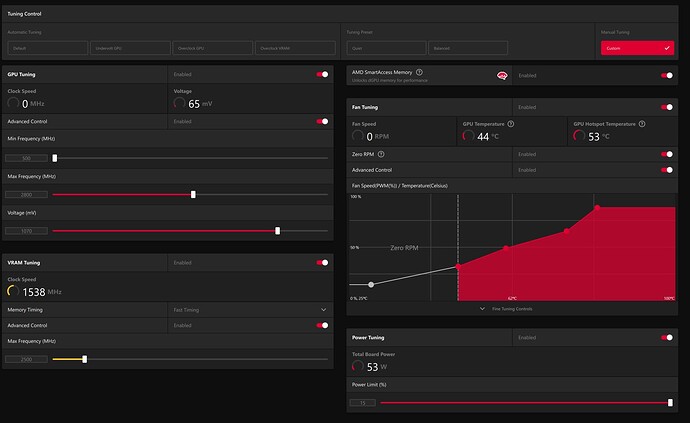Click the red SmartAccess Memory brain icon
This screenshot has width=690, height=423.
(502, 76)
